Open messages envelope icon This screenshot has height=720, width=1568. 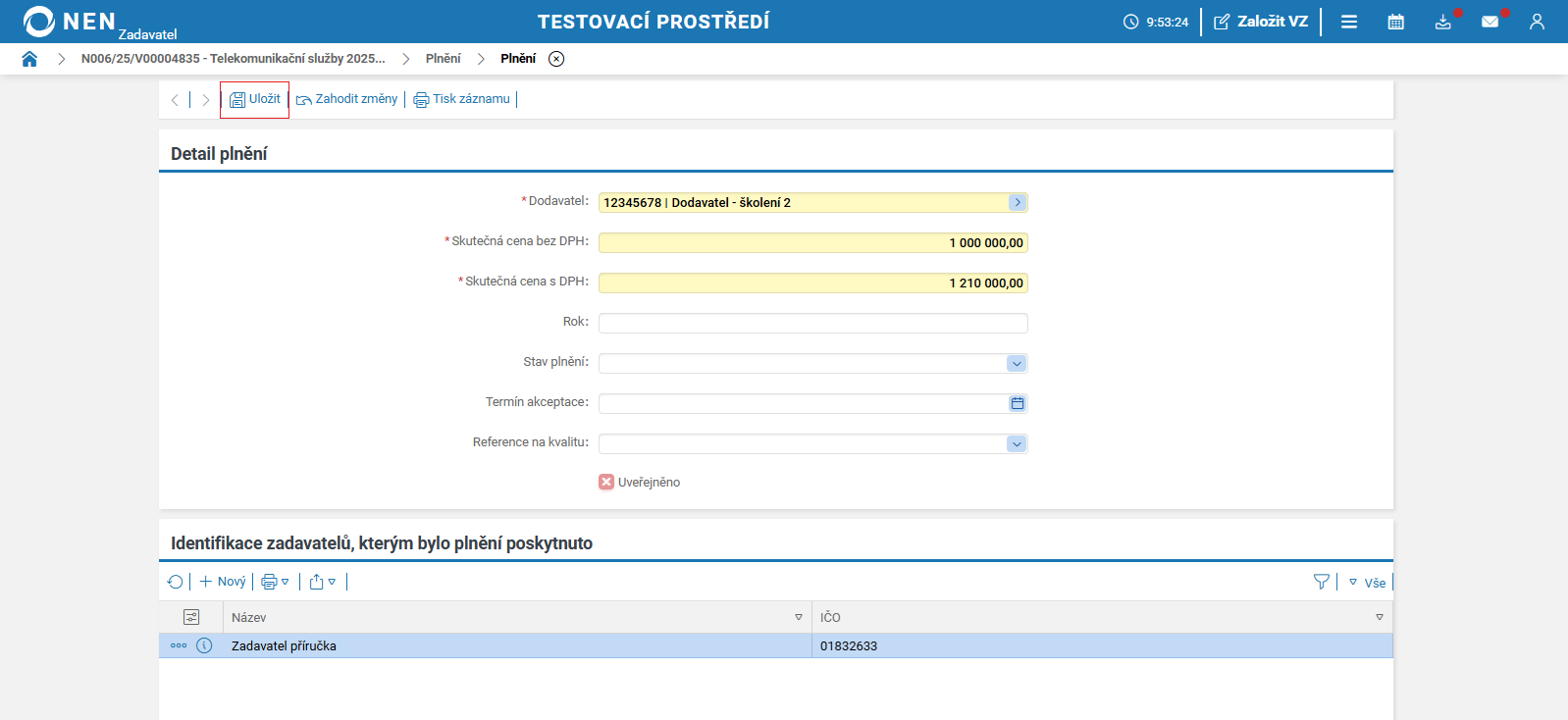(1490, 22)
